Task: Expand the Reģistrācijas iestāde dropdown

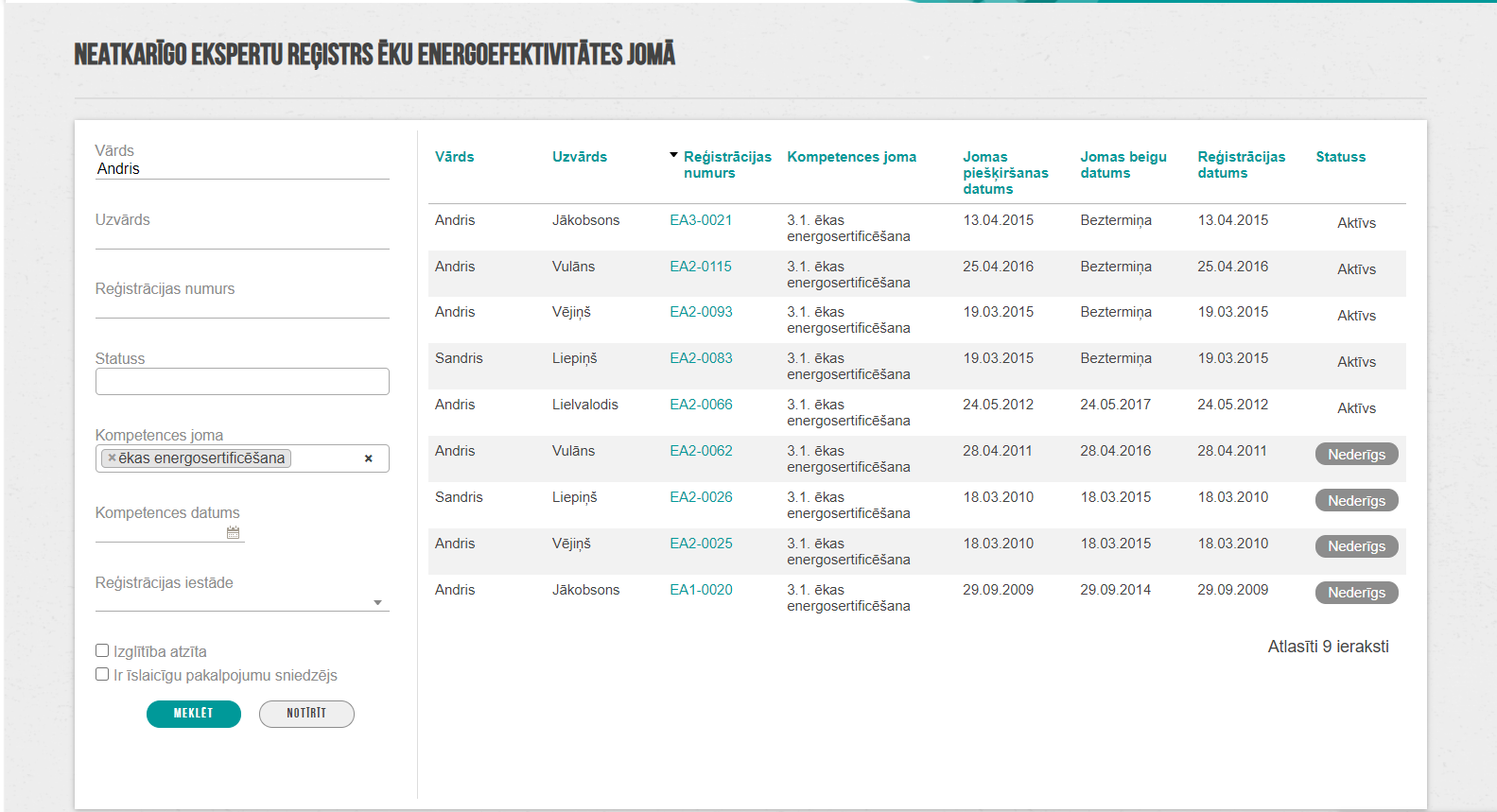Action: (x=377, y=602)
